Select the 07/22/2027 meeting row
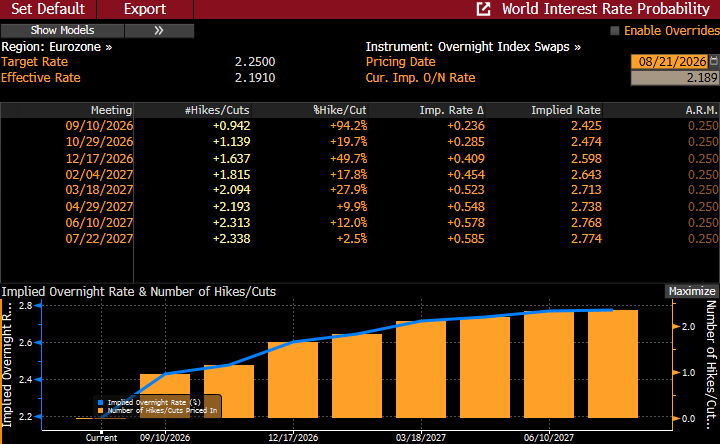 click(360, 239)
